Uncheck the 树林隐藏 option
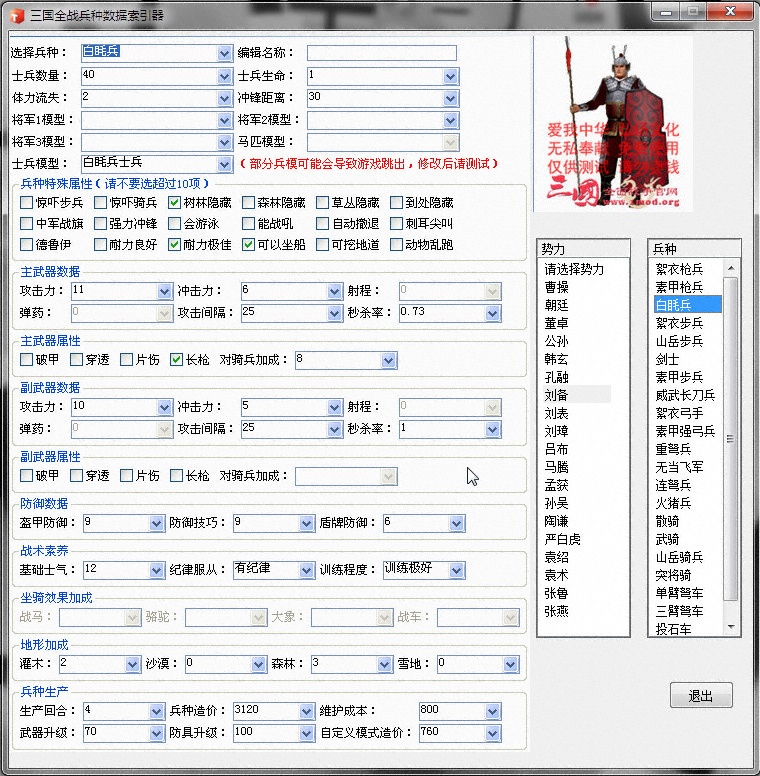 pos(175,202)
